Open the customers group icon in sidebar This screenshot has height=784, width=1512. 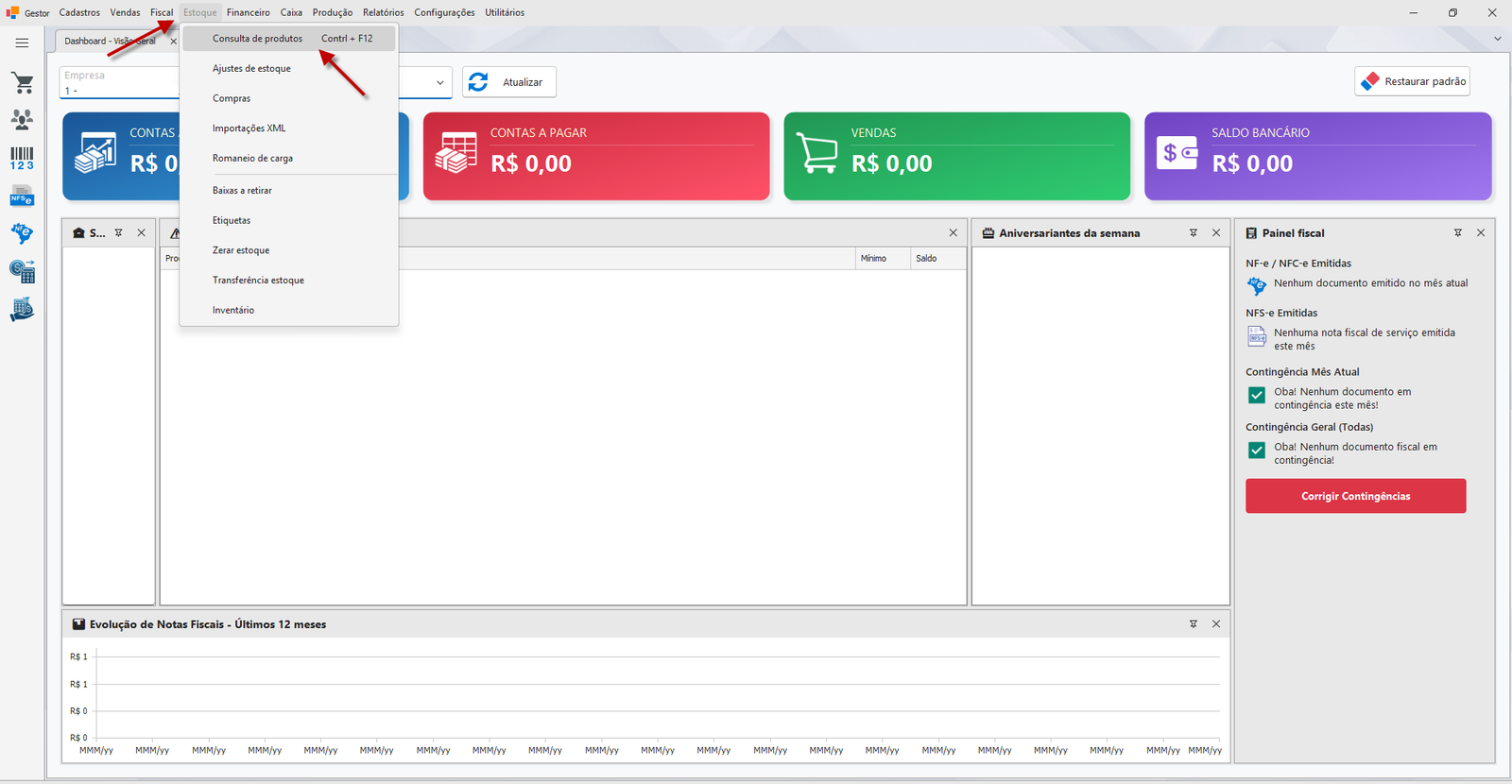(x=22, y=119)
